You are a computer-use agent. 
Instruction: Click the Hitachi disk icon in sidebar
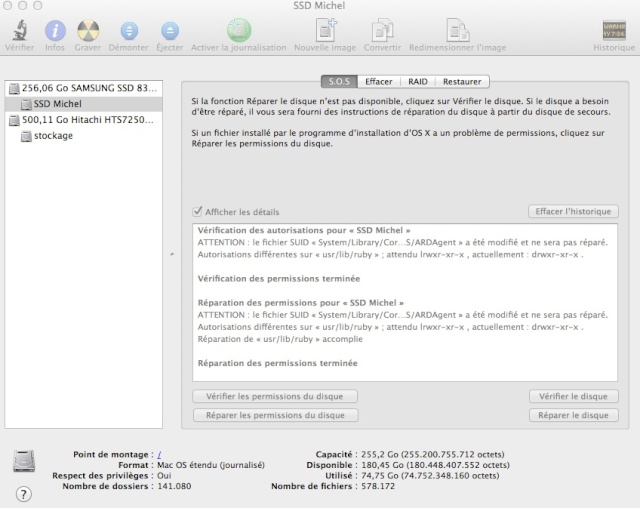tap(14, 120)
